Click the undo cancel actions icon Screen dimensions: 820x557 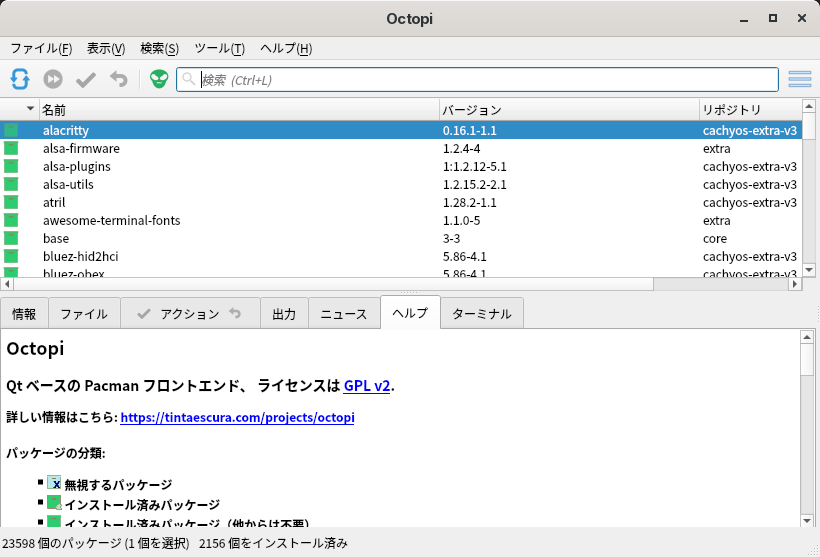click(119, 79)
